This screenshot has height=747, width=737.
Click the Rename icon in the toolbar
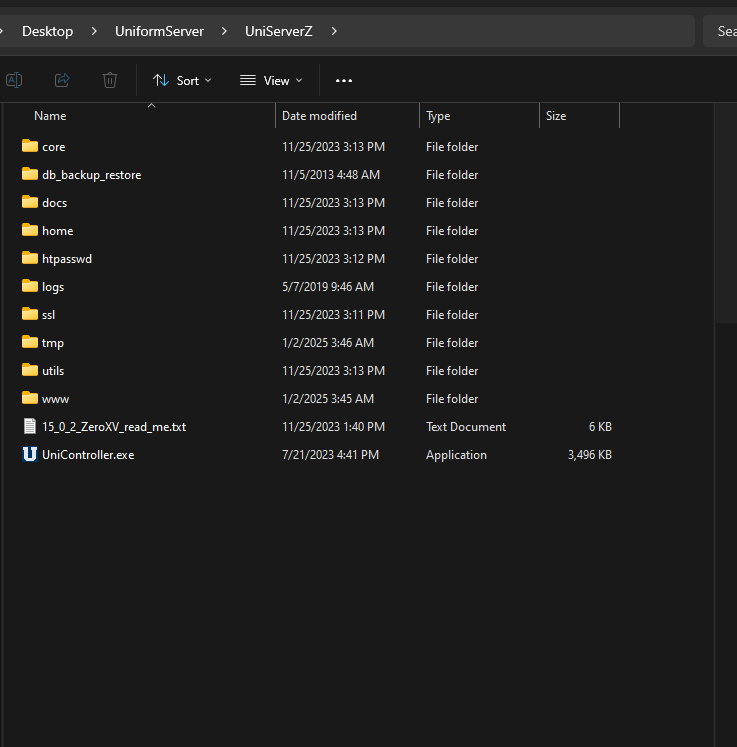(x=14, y=80)
